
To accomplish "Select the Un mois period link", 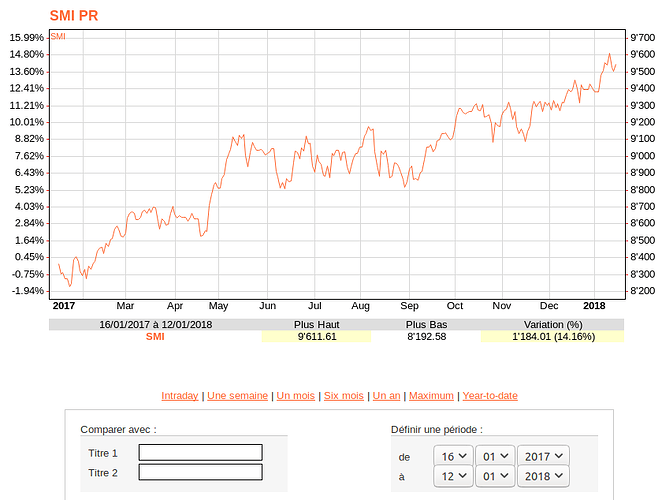I will click(x=296, y=396).
